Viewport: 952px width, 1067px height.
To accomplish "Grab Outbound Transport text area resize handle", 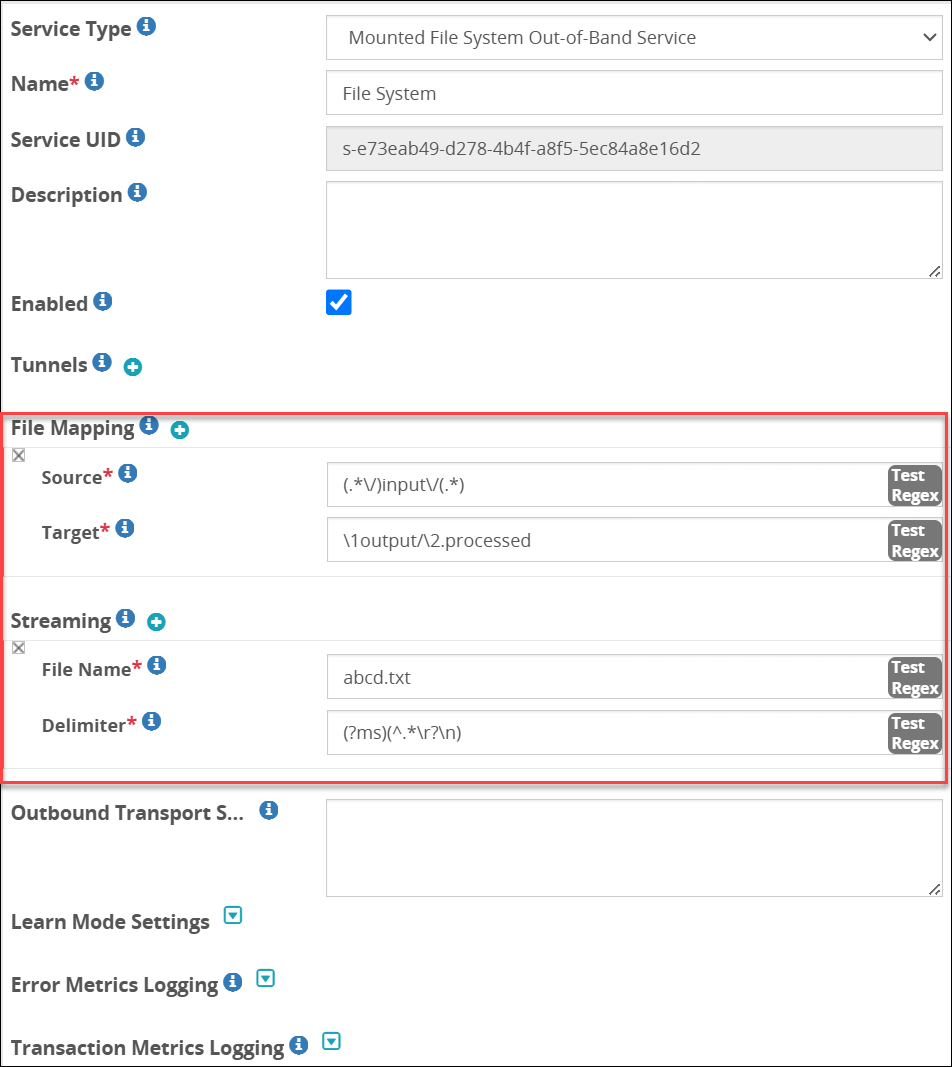I will point(935,889).
